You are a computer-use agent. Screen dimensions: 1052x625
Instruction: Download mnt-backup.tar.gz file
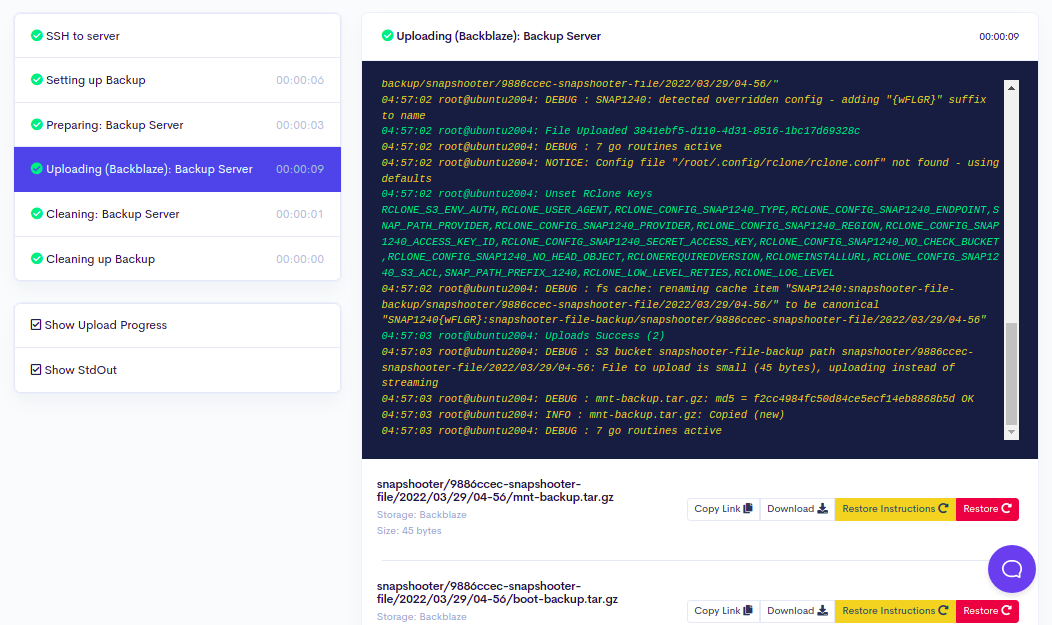pyautogui.click(x=797, y=509)
